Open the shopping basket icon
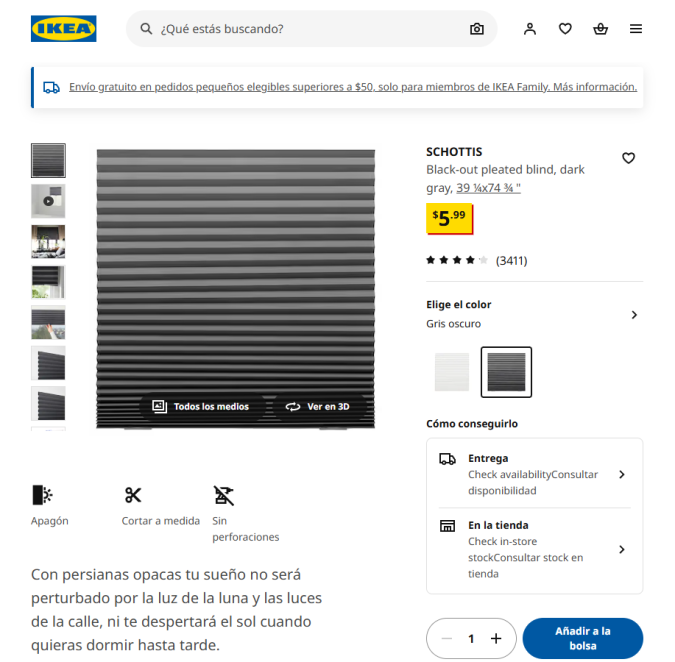The width and height of the screenshot is (675, 662). pyautogui.click(x=601, y=29)
